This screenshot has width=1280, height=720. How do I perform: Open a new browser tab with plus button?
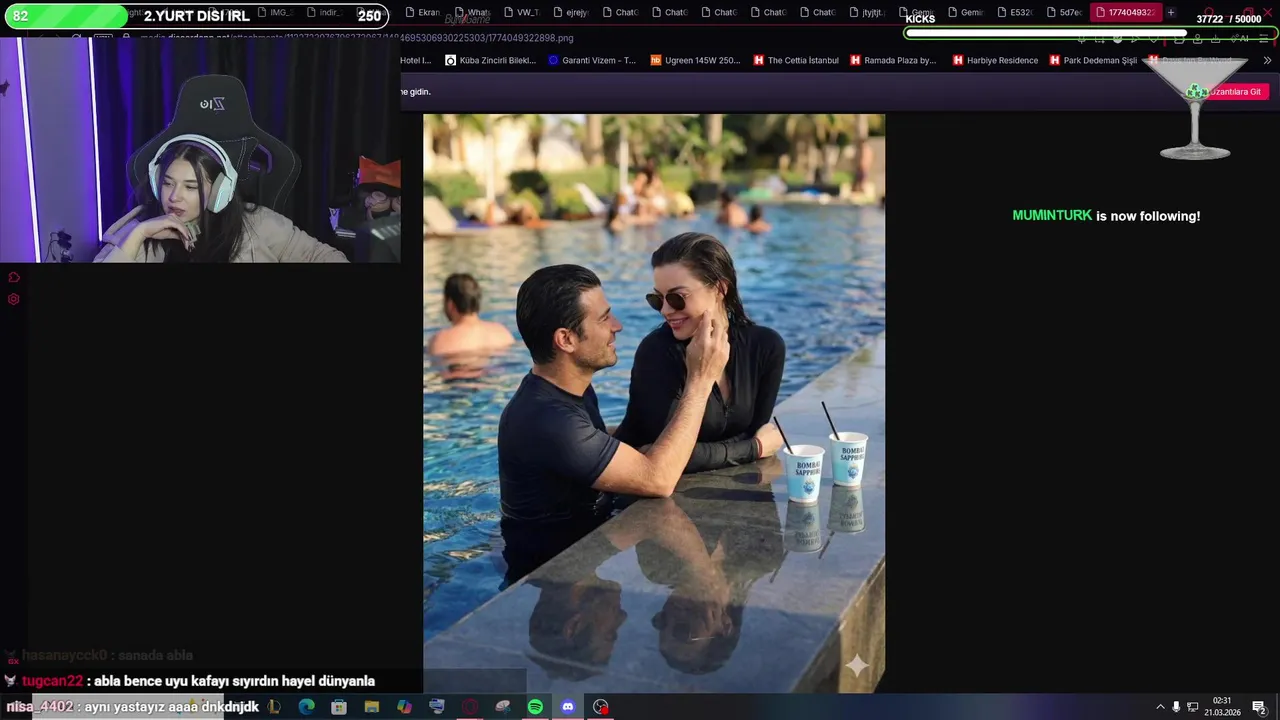tap(1171, 12)
